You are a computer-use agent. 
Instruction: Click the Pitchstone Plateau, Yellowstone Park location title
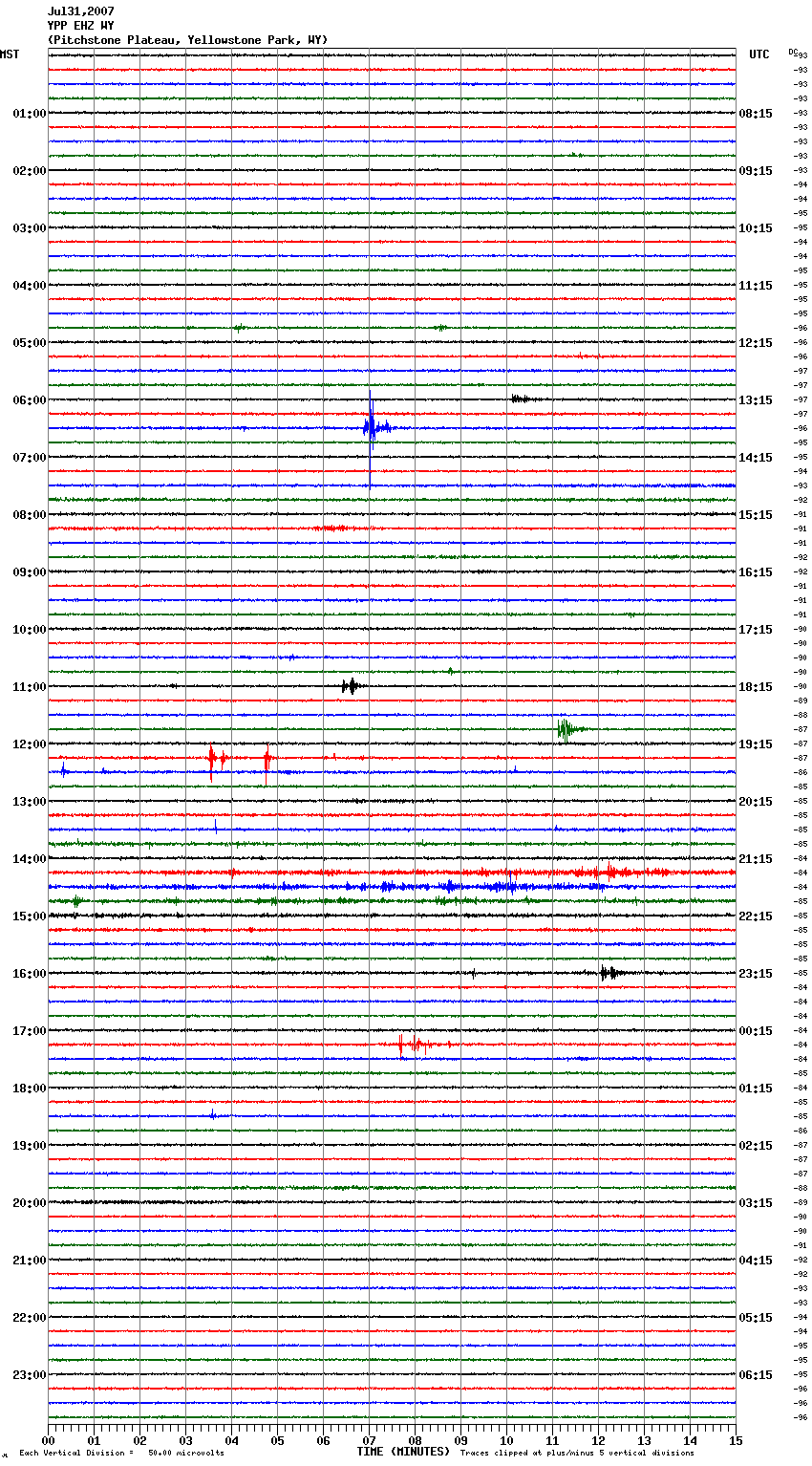[187, 40]
